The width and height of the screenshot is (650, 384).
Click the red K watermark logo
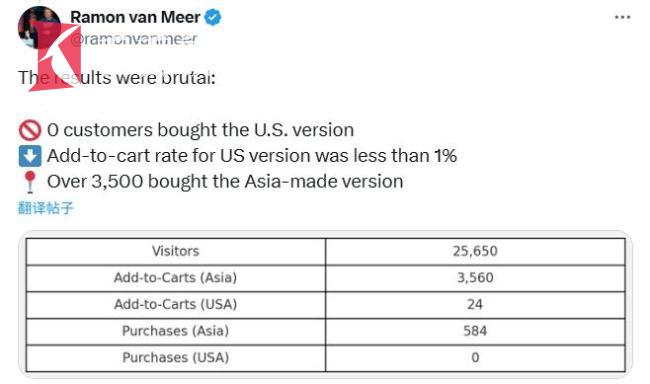click(55, 57)
